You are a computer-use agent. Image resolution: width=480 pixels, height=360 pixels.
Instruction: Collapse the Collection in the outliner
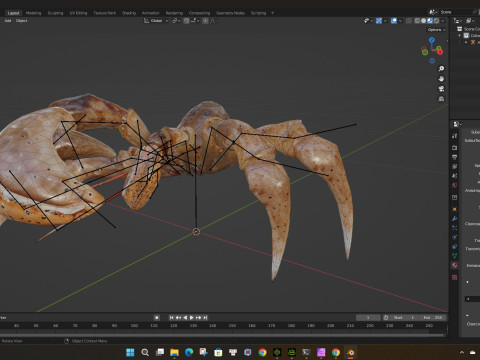pos(460,36)
